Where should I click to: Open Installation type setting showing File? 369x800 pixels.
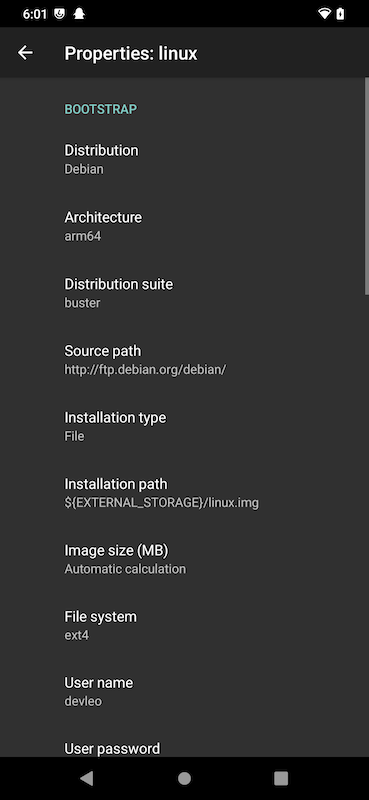pos(184,426)
